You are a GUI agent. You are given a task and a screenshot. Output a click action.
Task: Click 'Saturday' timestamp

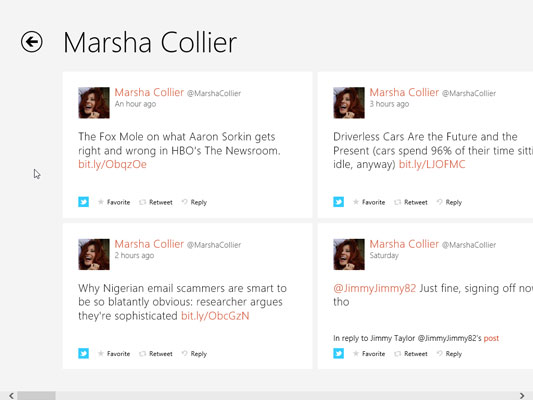tap(384, 256)
